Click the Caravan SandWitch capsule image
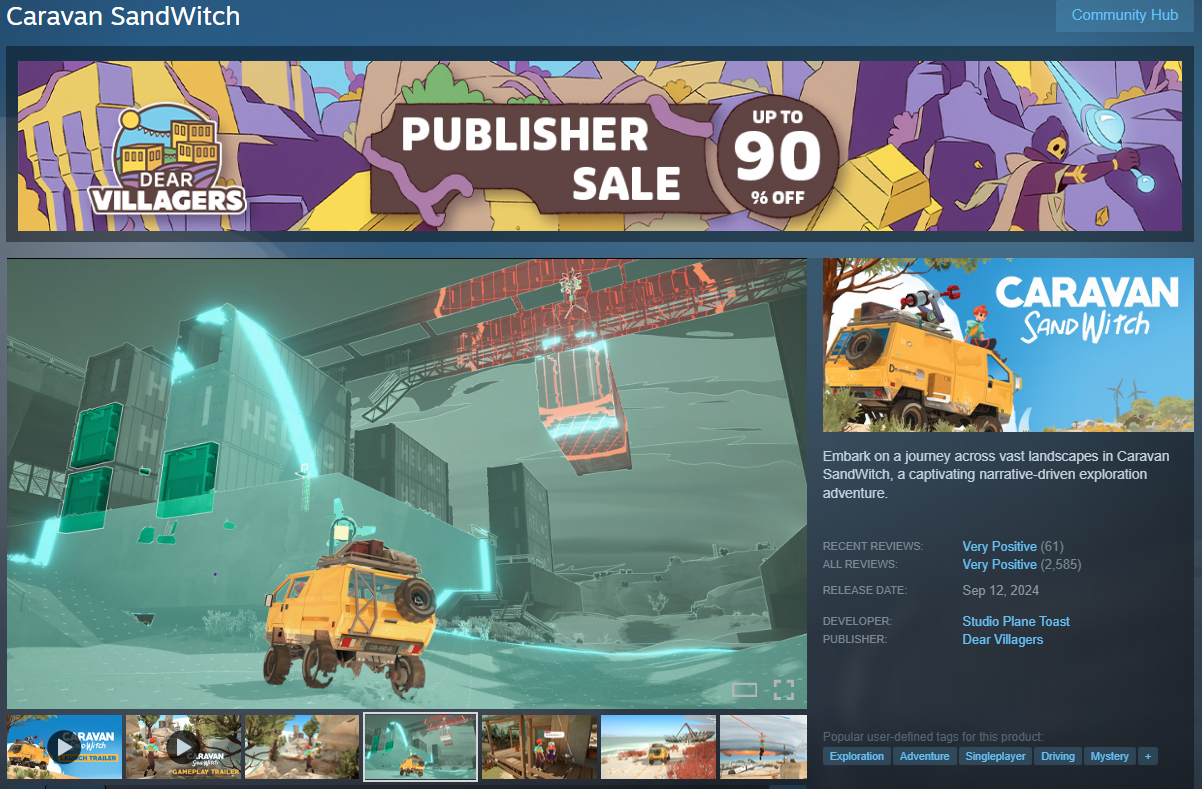 1008,345
